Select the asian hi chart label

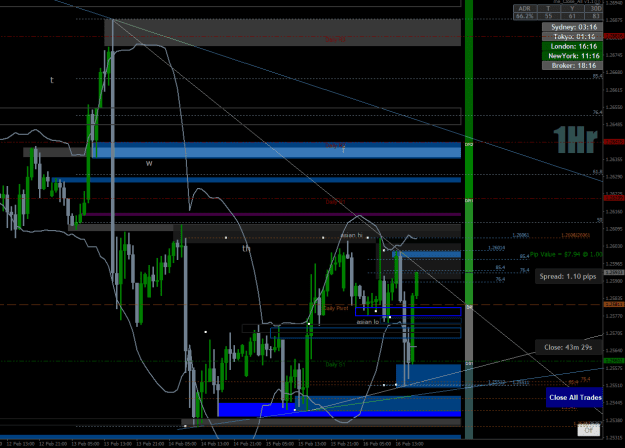(x=351, y=235)
